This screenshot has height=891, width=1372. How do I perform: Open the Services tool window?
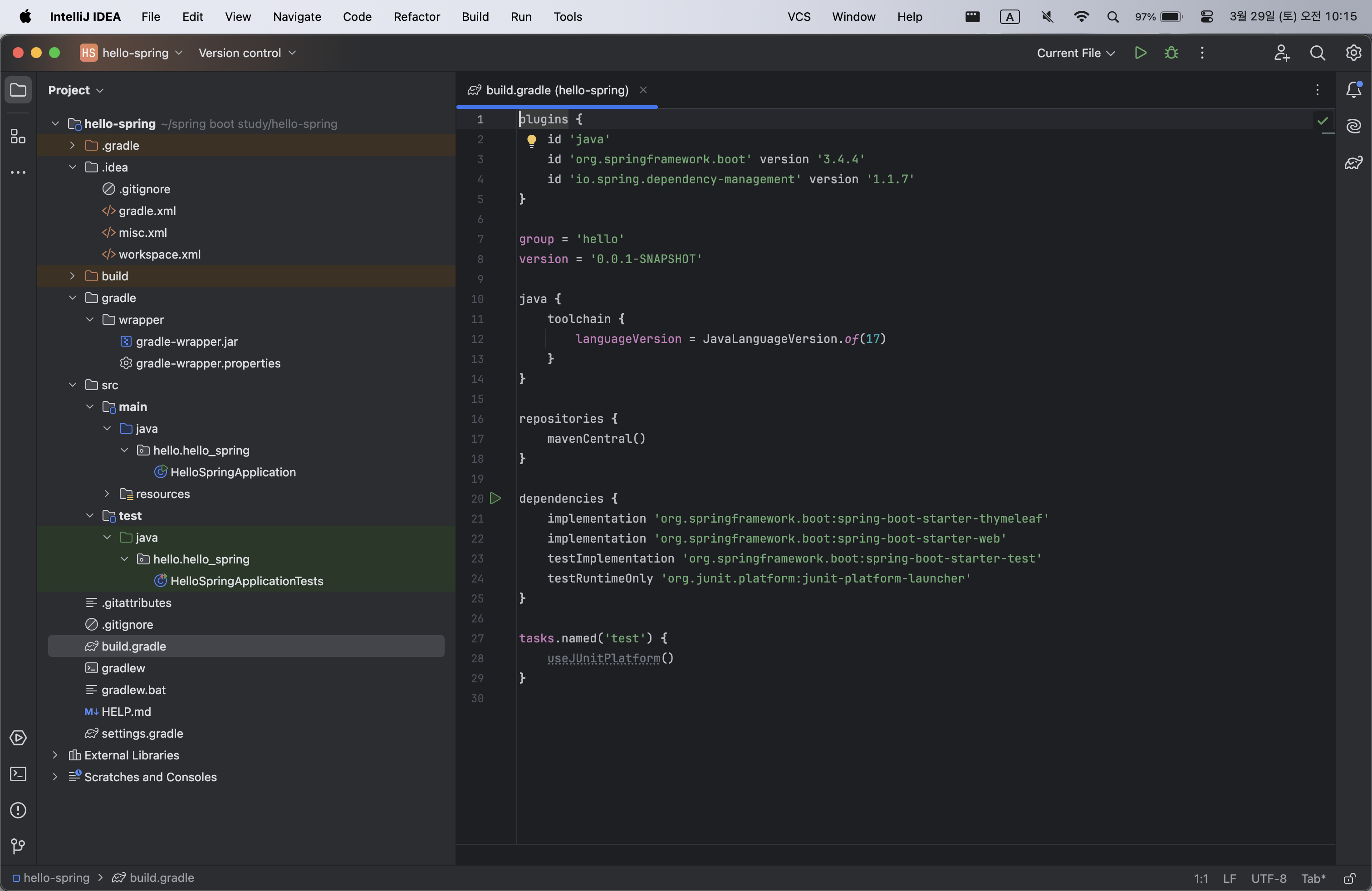point(18,738)
